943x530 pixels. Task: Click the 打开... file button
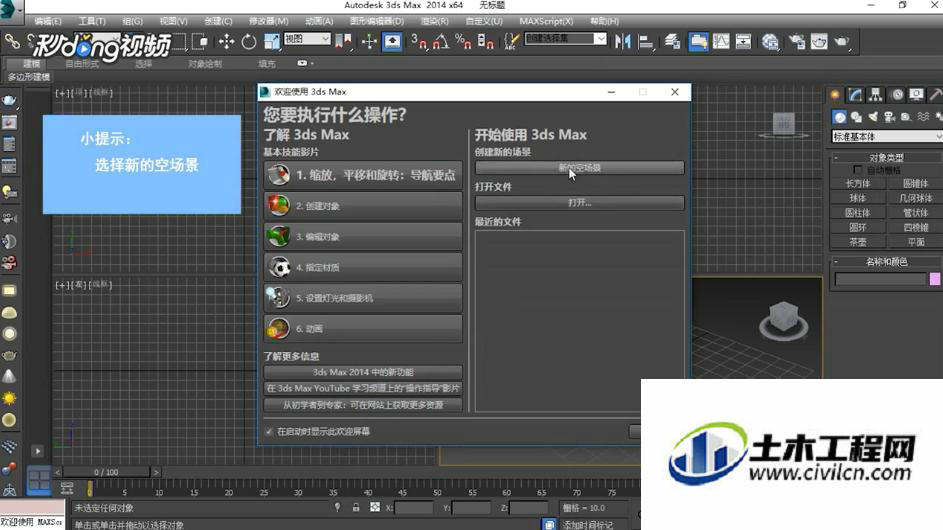pos(580,203)
